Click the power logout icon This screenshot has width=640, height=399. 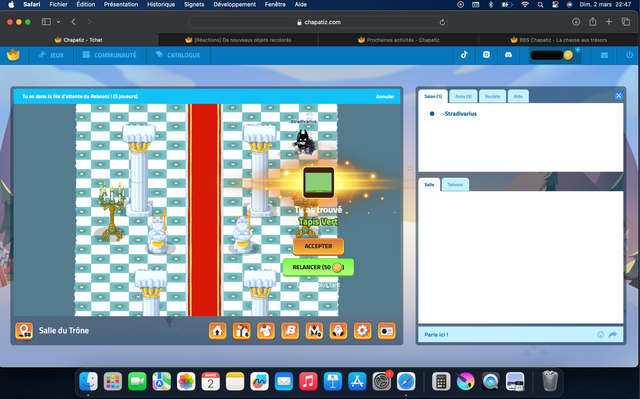(629, 55)
